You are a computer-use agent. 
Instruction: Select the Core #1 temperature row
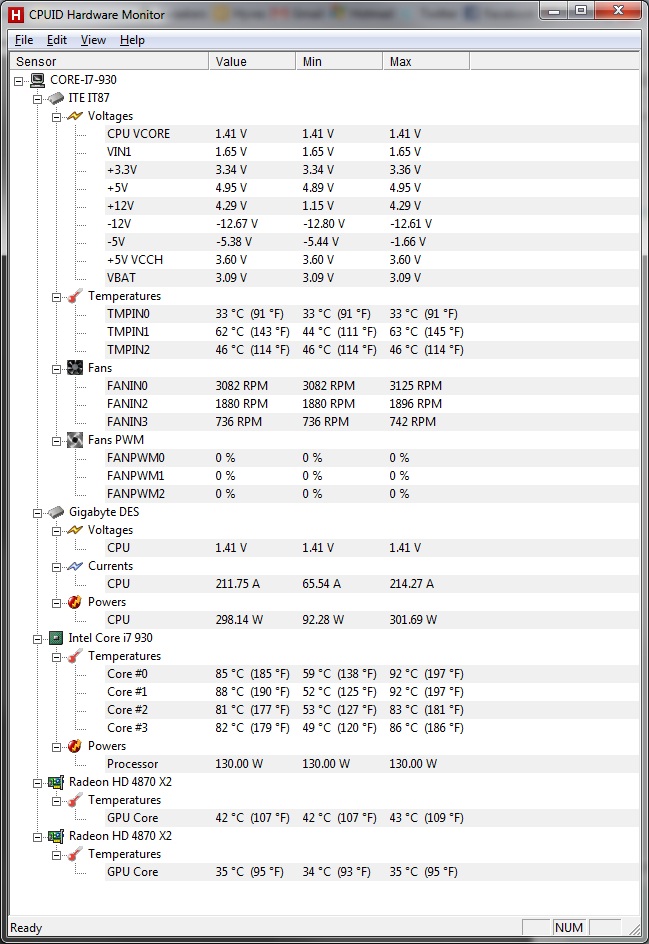pos(127,692)
